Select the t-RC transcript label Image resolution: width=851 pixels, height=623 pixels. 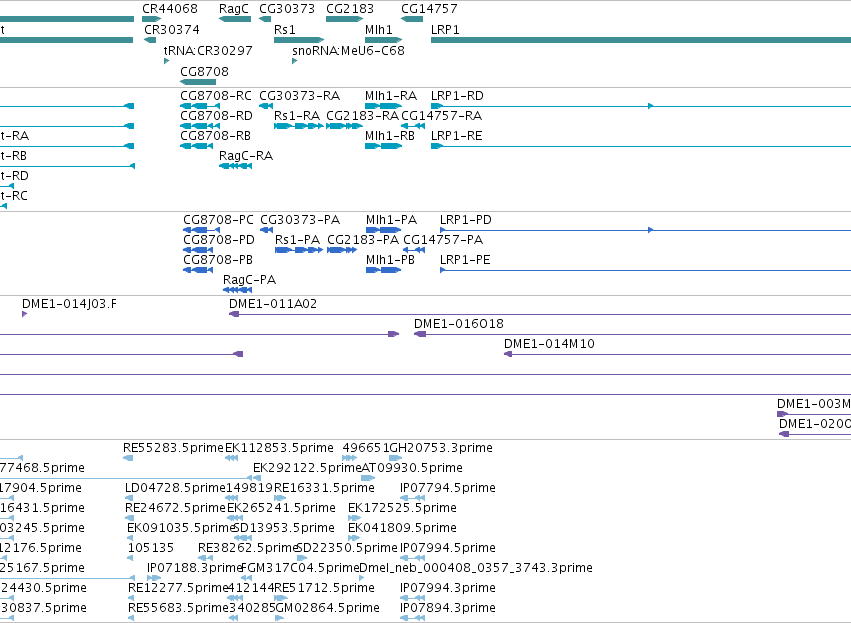14,196
